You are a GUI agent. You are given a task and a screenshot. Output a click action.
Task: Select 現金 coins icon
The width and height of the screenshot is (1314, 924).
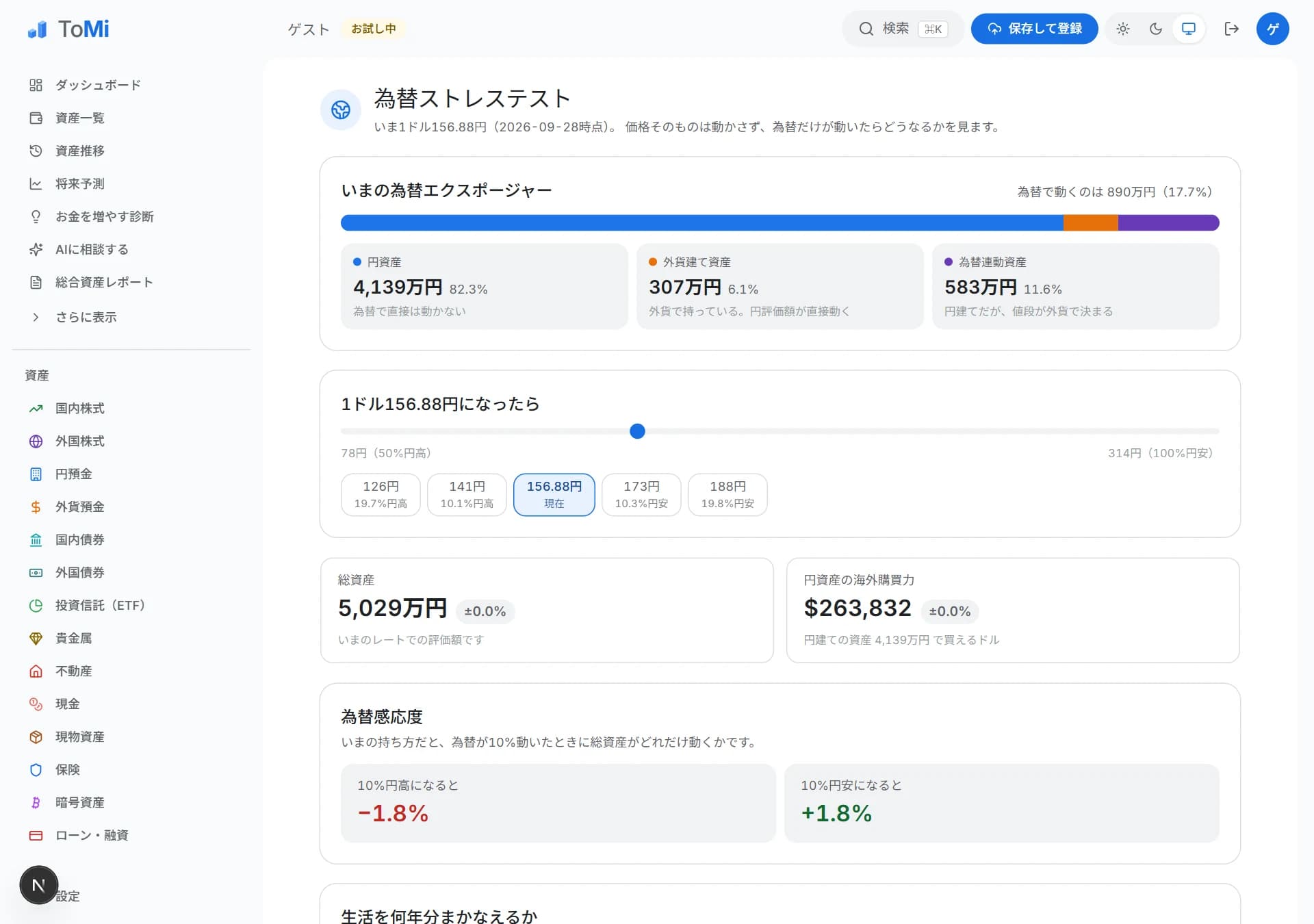click(36, 704)
